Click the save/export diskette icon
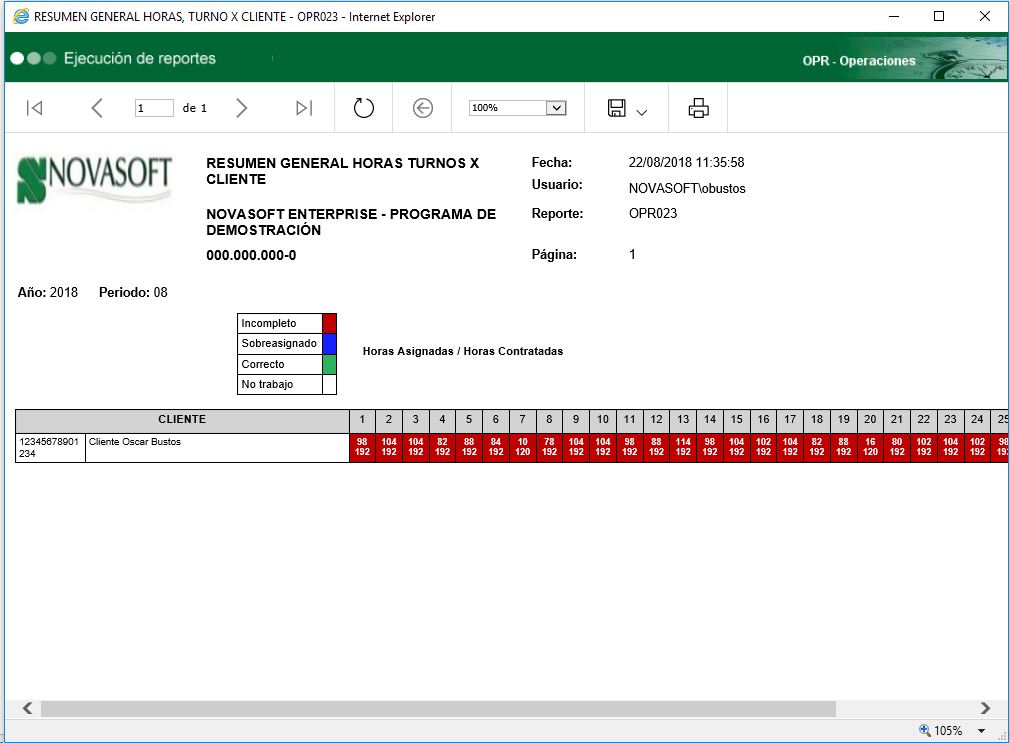 point(617,108)
